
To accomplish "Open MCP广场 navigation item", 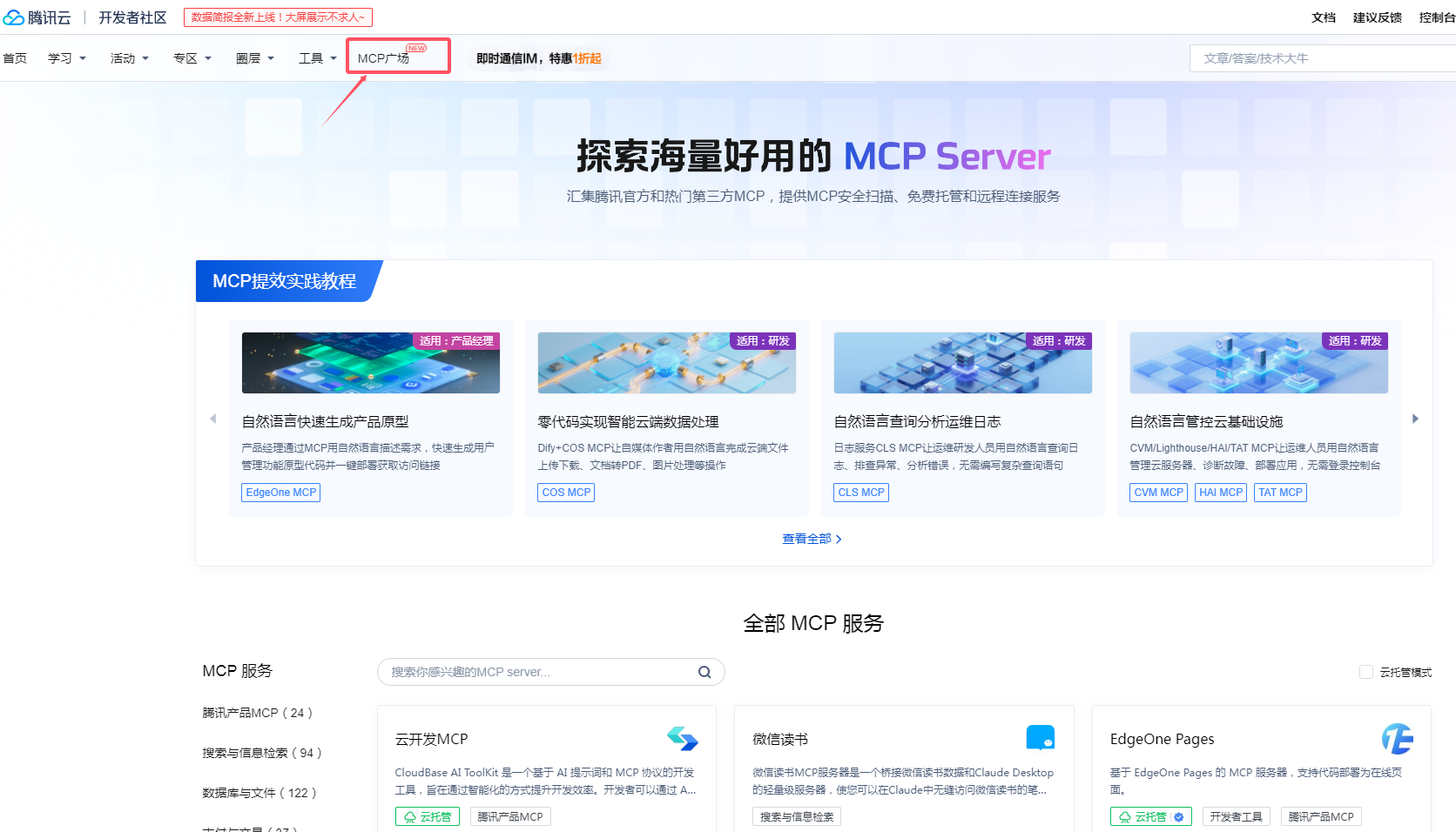I will point(384,58).
